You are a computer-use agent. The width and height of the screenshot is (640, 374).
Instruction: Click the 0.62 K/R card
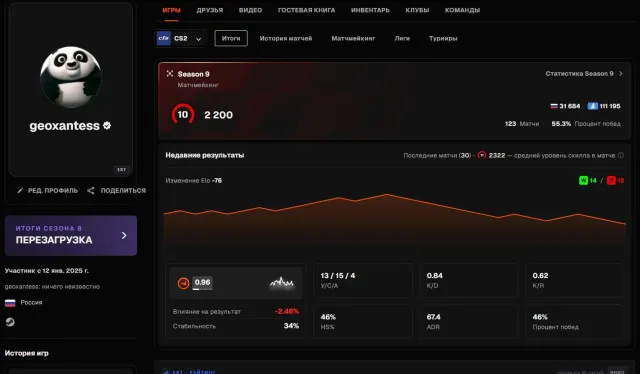click(574, 280)
